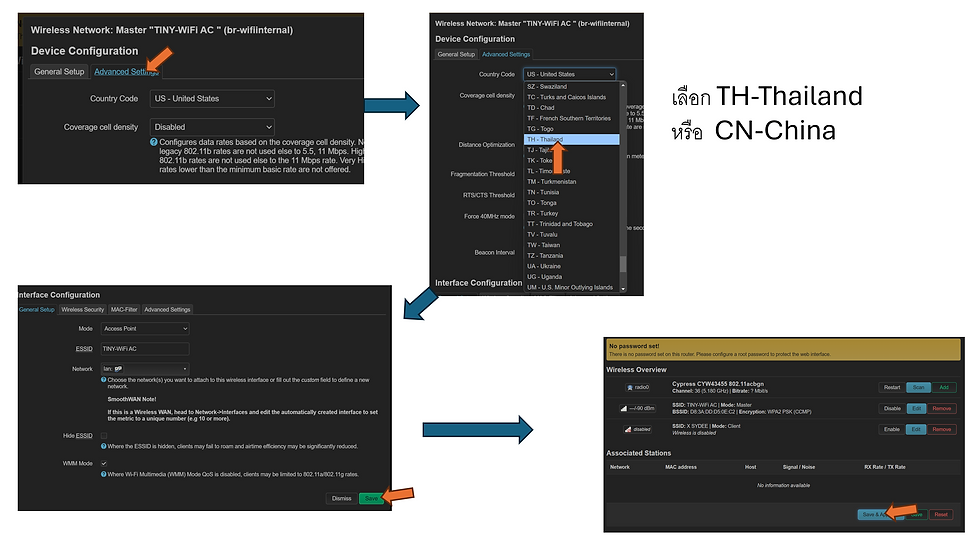Image resolution: width=973 pixels, height=541 pixels.
Task: Edit the TINY-WiFi AC network
Action: coord(916,408)
